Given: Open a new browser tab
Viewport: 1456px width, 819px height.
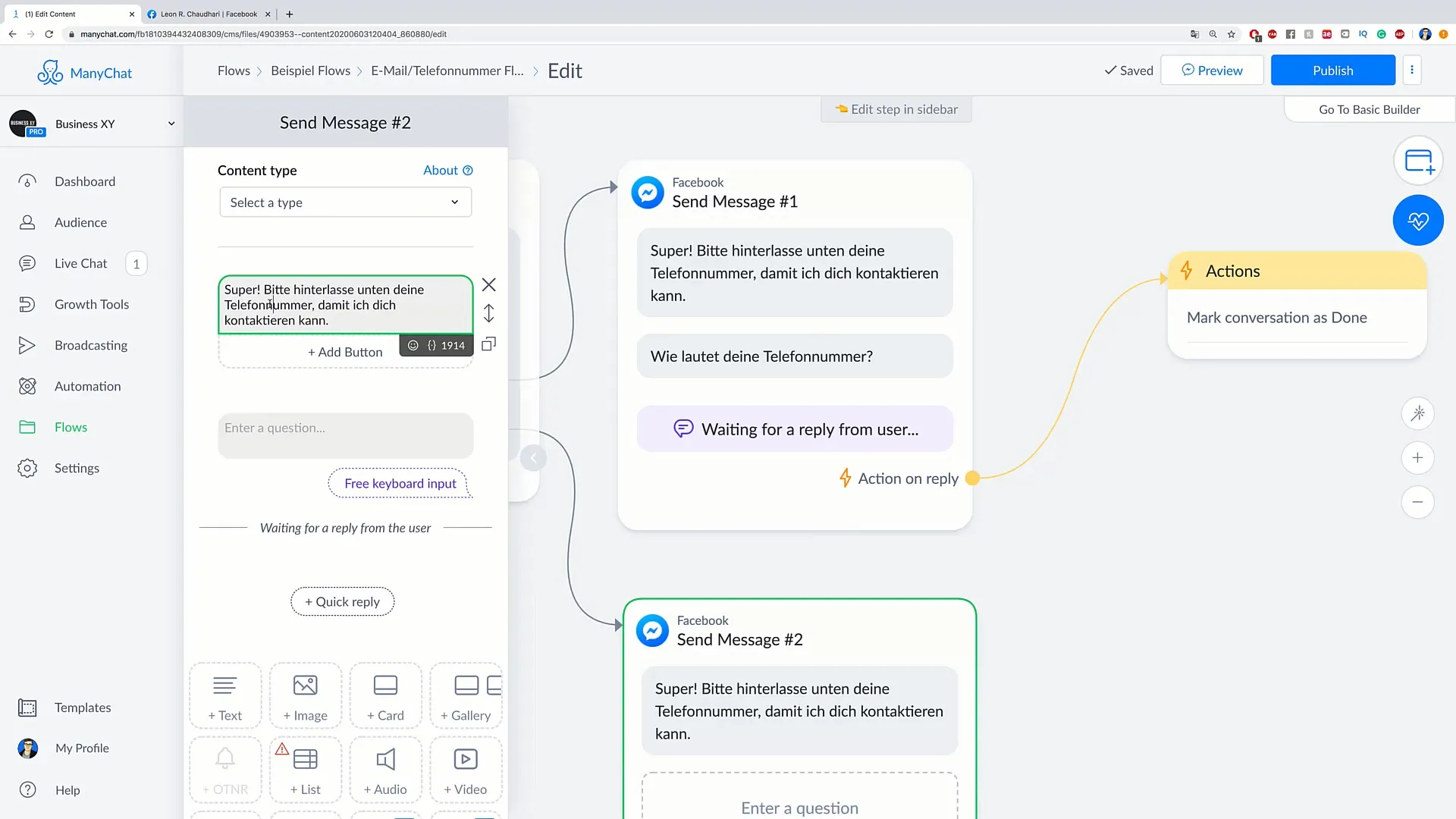Looking at the screenshot, I should pyautogui.click(x=289, y=14).
